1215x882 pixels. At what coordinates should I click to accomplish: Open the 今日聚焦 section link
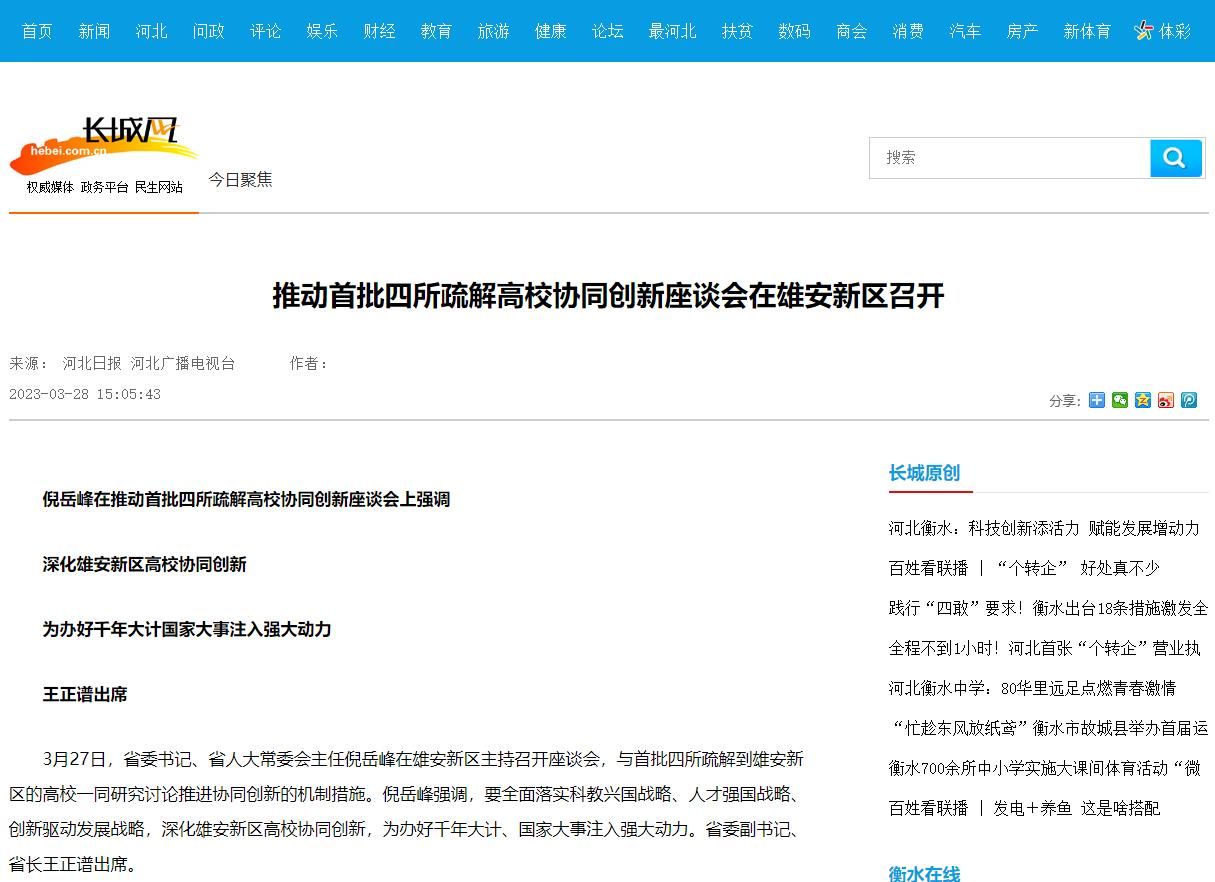[x=240, y=180]
